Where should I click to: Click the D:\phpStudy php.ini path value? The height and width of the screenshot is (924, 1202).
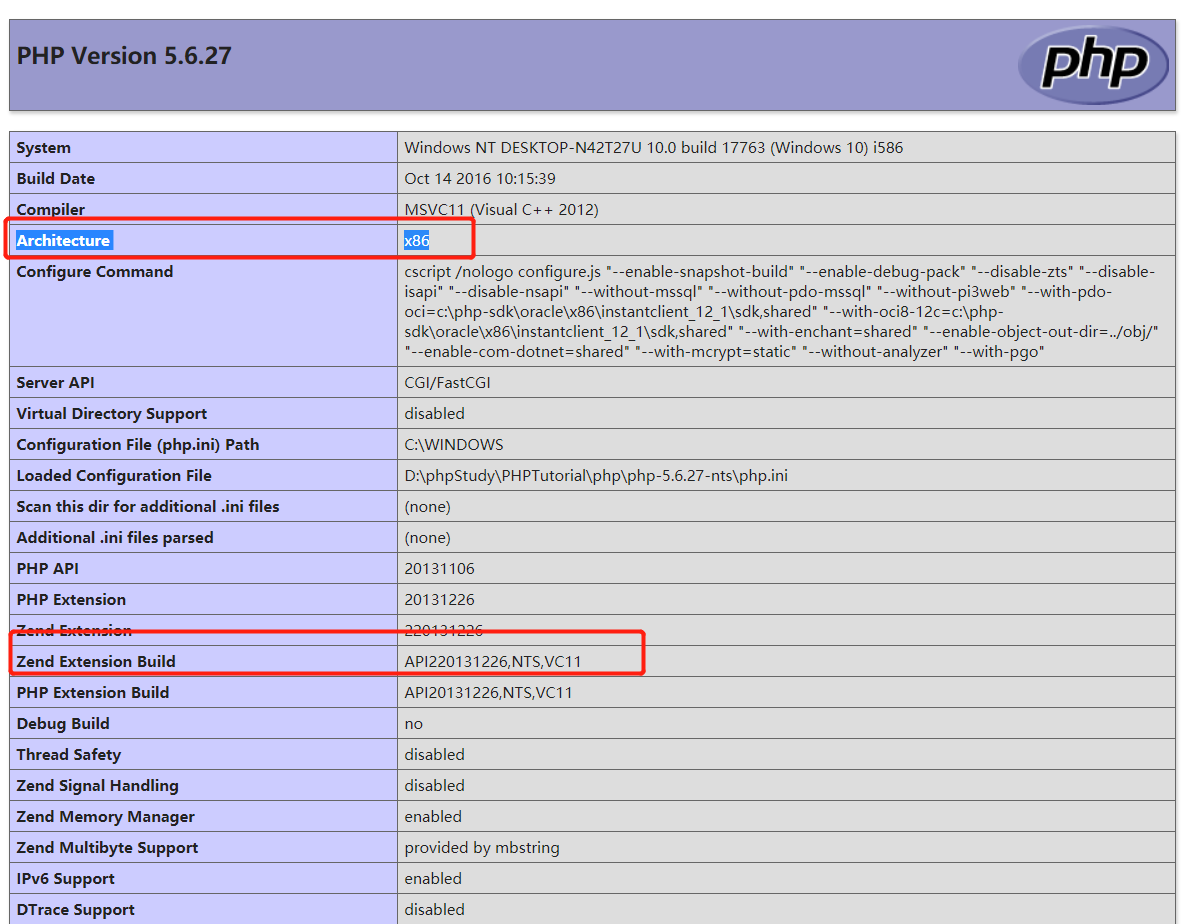point(596,476)
